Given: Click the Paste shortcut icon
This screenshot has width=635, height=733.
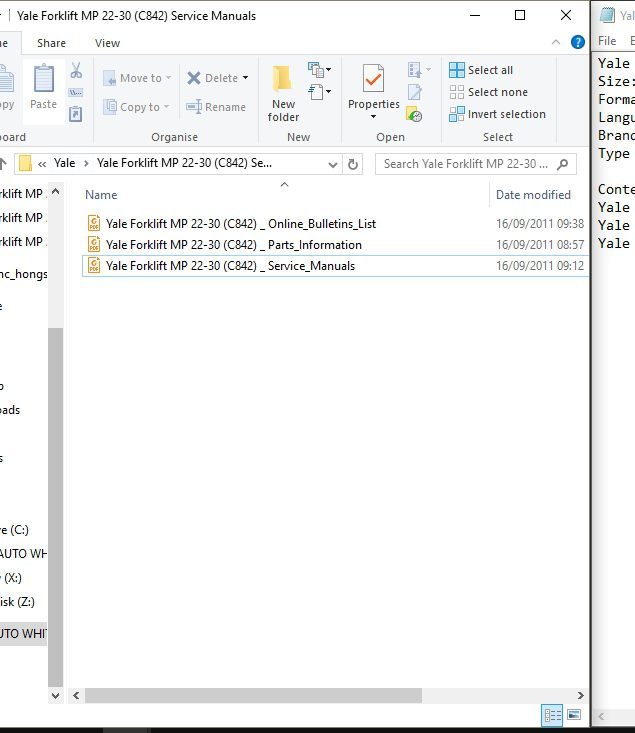Looking at the screenshot, I should [x=76, y=114].
